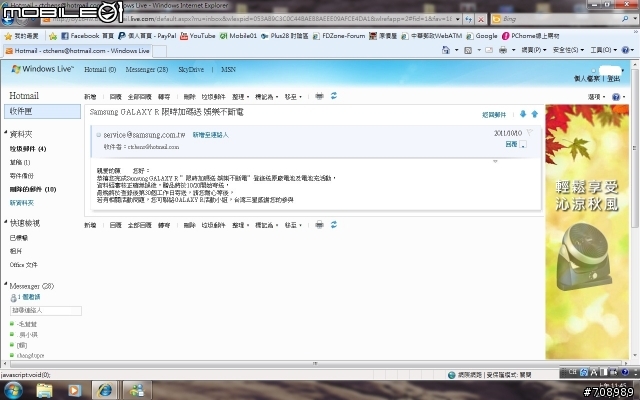Image resolution: width=640 pixels, height=400 pixels.
Task: Open Hotmail (0) in header
Action: coord(100,69)
